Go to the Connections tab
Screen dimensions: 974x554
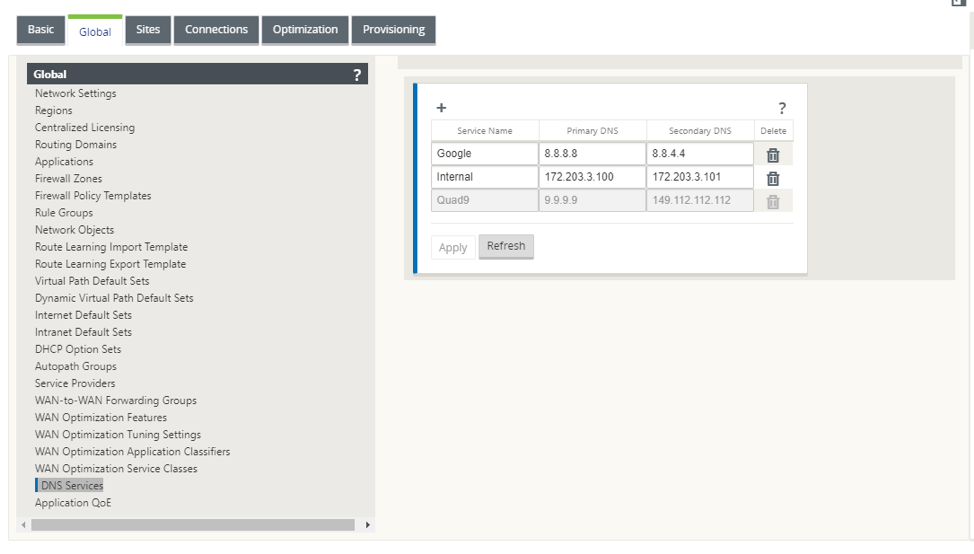click(216, 30)
